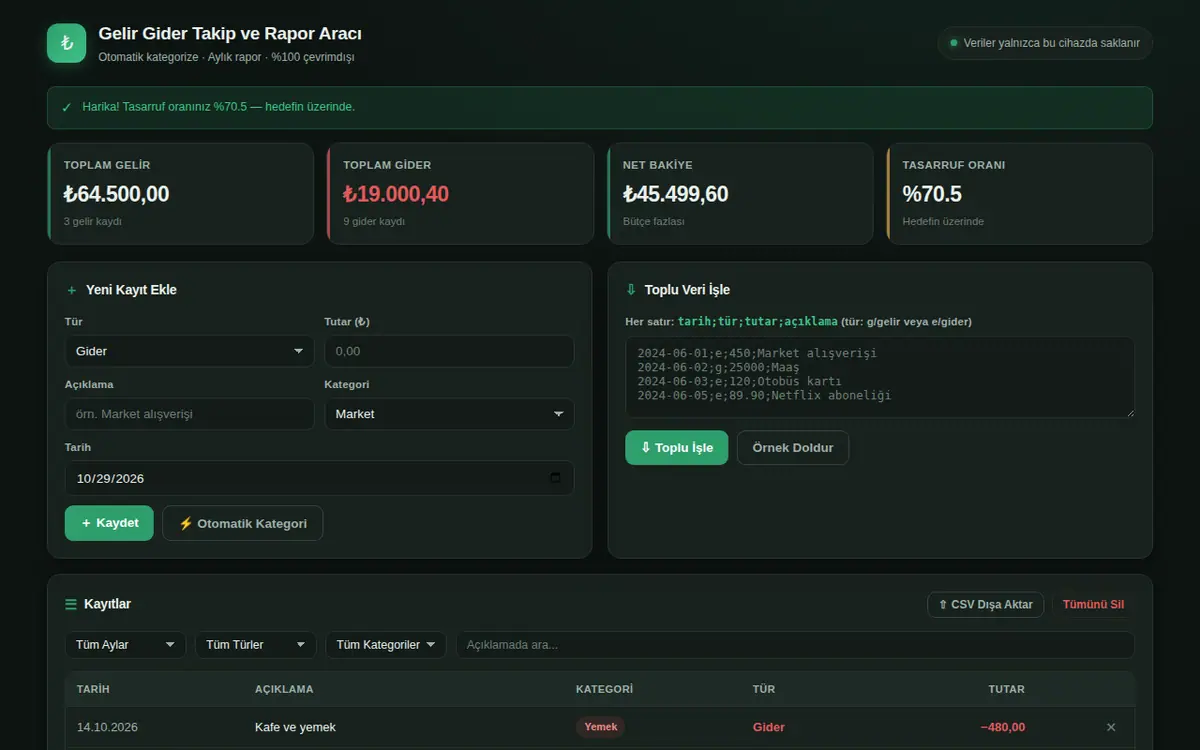The height and width of the screenshot is (750, 1200).
Task: Click the Kaydet save button
Action: 109,523
